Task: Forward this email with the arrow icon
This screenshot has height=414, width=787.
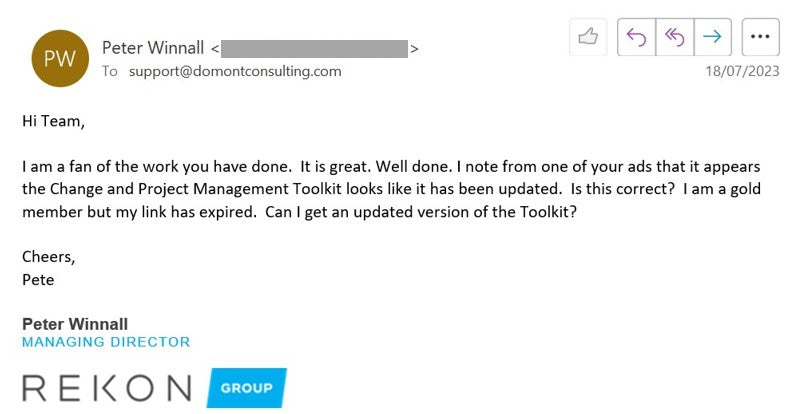Action: [x=712, y=37]
